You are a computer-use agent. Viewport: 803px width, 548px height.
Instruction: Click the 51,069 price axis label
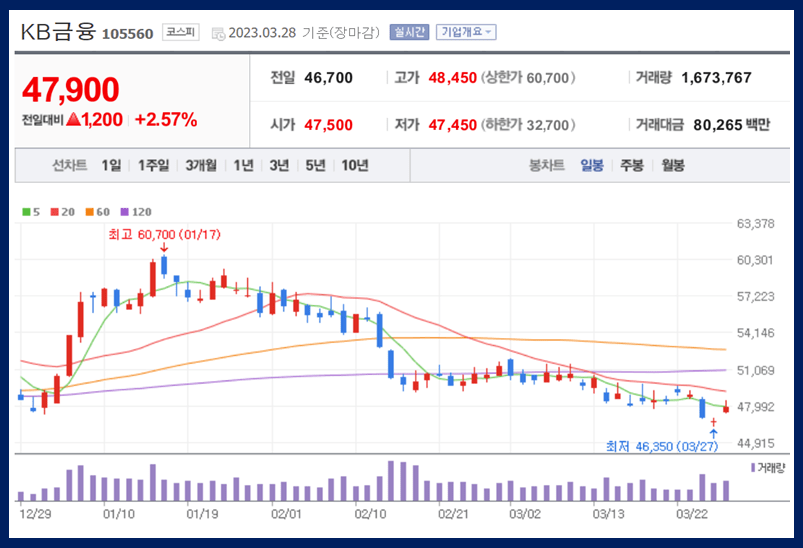755,370
